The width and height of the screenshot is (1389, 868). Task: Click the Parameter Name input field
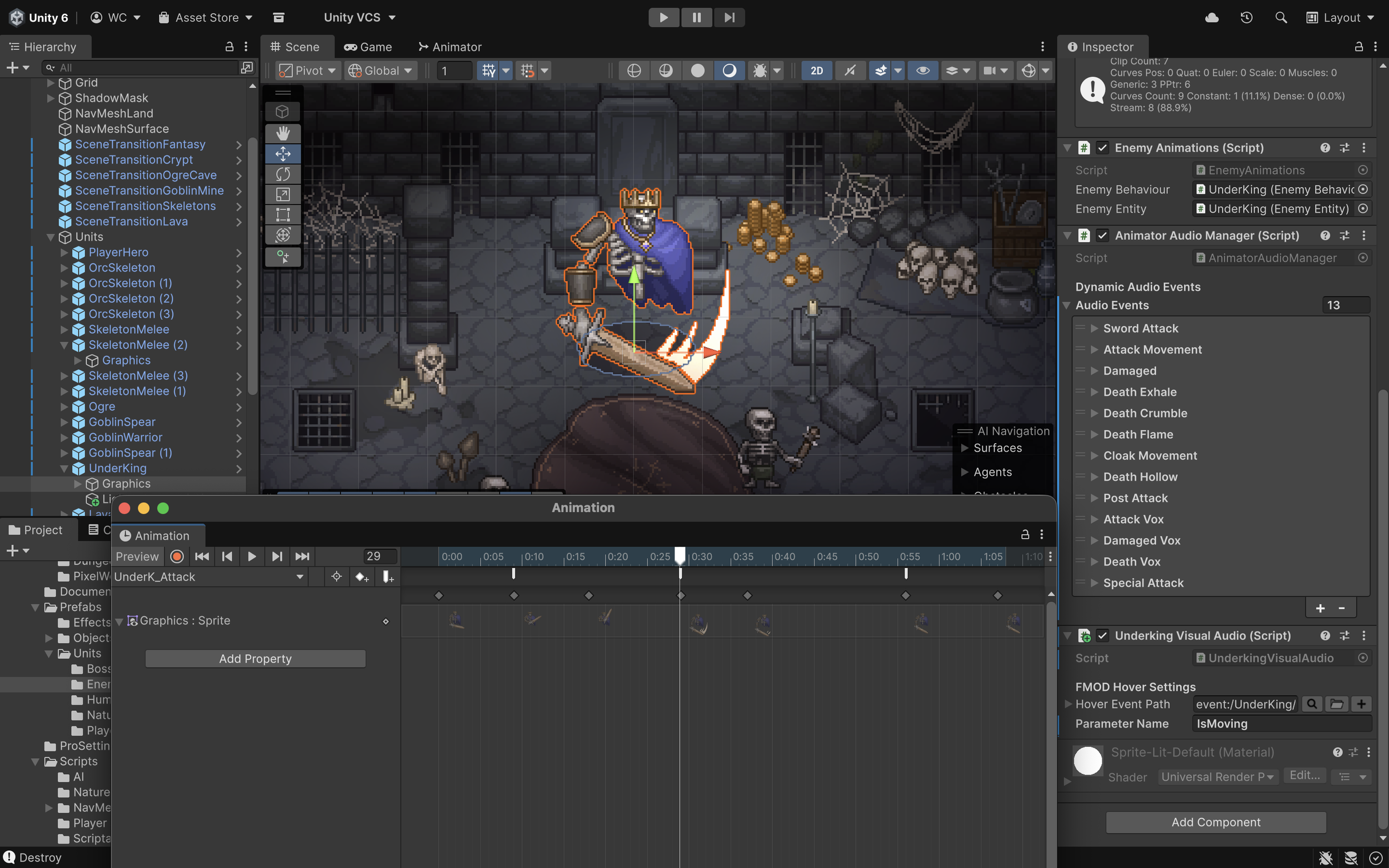(1282, 723)
